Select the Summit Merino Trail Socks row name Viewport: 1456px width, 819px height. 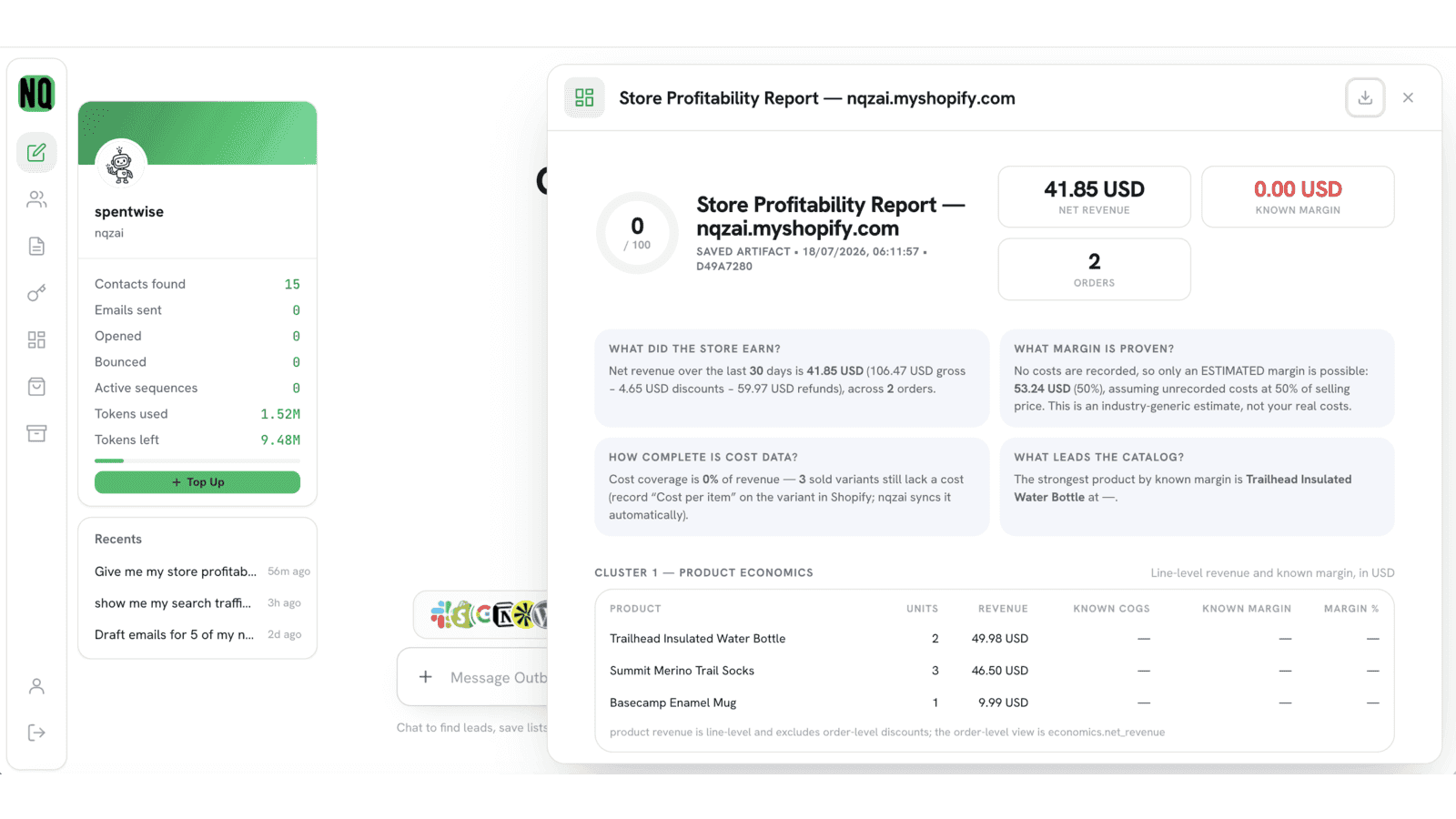click(x=682, y=671)
